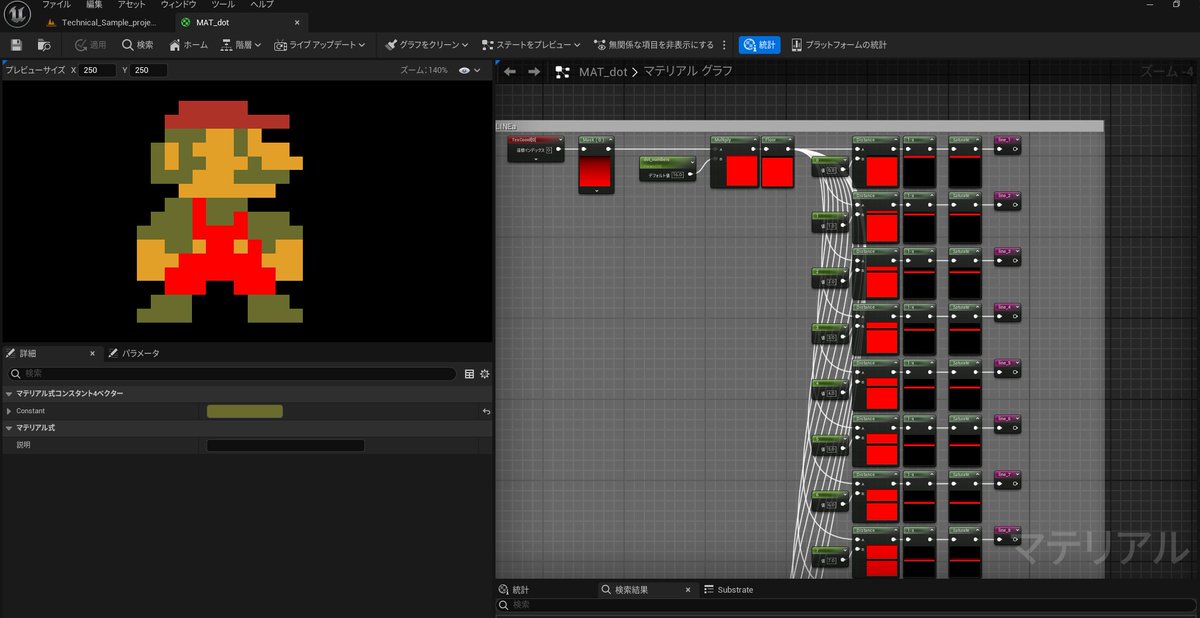Focus the details panel search box

[233, 374]
